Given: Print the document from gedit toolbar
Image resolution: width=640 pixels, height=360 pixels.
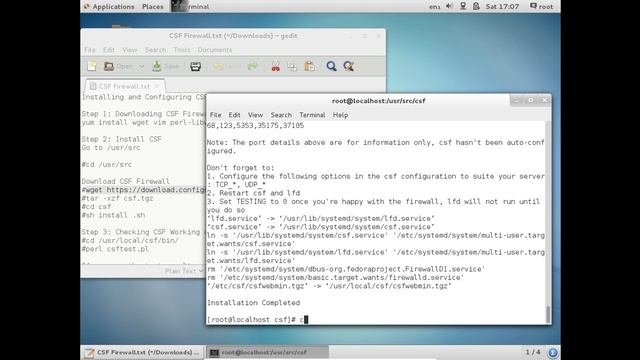Looking at the screenshot, I should [x=196, y=66].
